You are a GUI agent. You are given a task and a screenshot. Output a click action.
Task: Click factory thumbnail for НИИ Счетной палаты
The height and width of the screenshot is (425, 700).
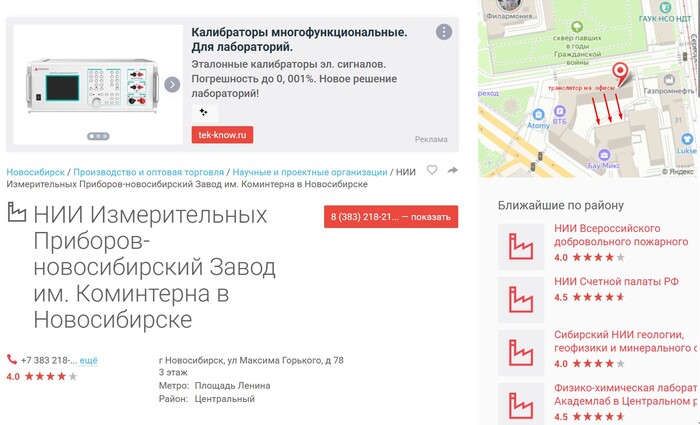[521, 300]
